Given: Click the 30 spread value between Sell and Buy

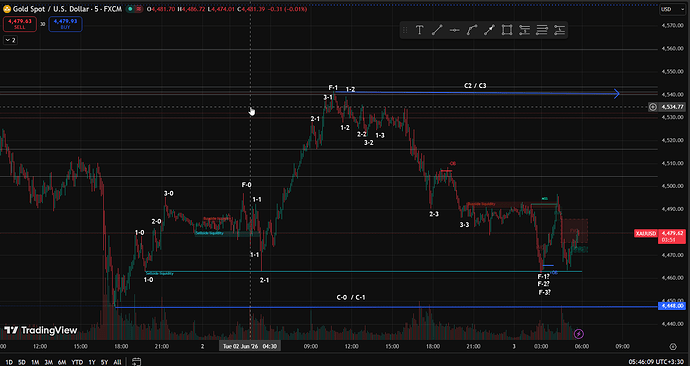Looking at the screenshot, I should [43, 24].
